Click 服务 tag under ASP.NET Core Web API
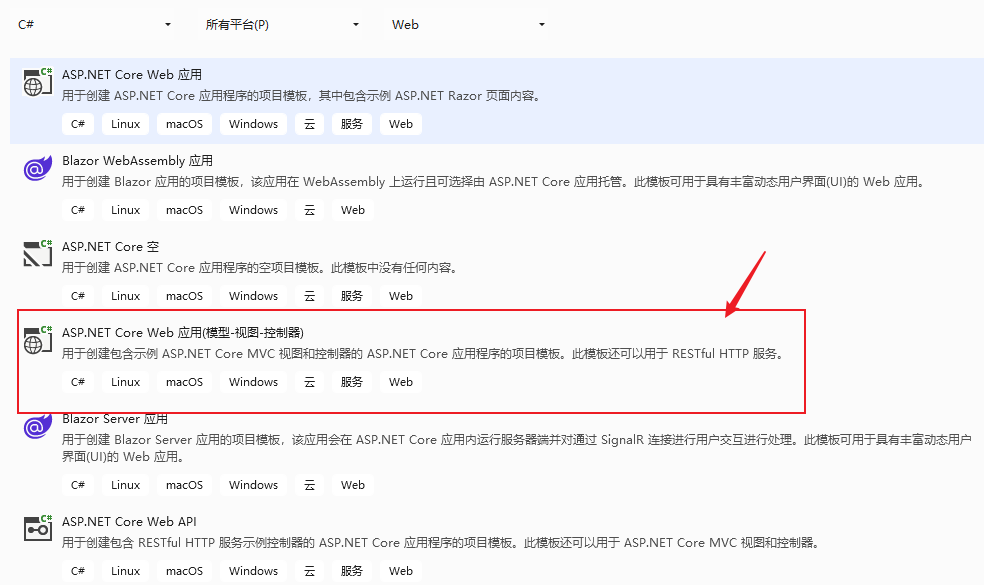984x585 pixels. [x=352, y=571]
